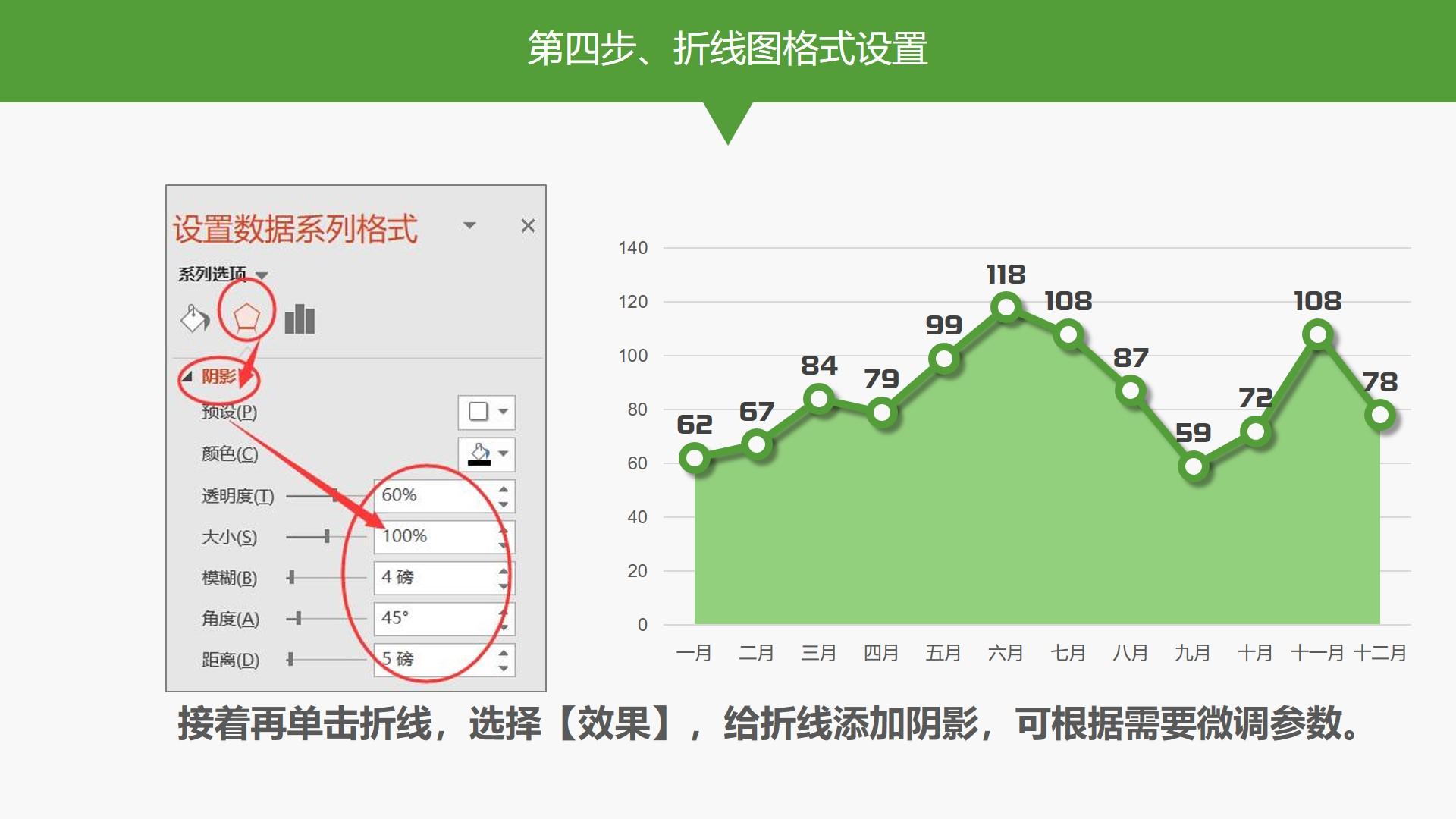Open the 预设(P) shadow preset dropdown
This screenshot has width=1456, height=819.
487,412
